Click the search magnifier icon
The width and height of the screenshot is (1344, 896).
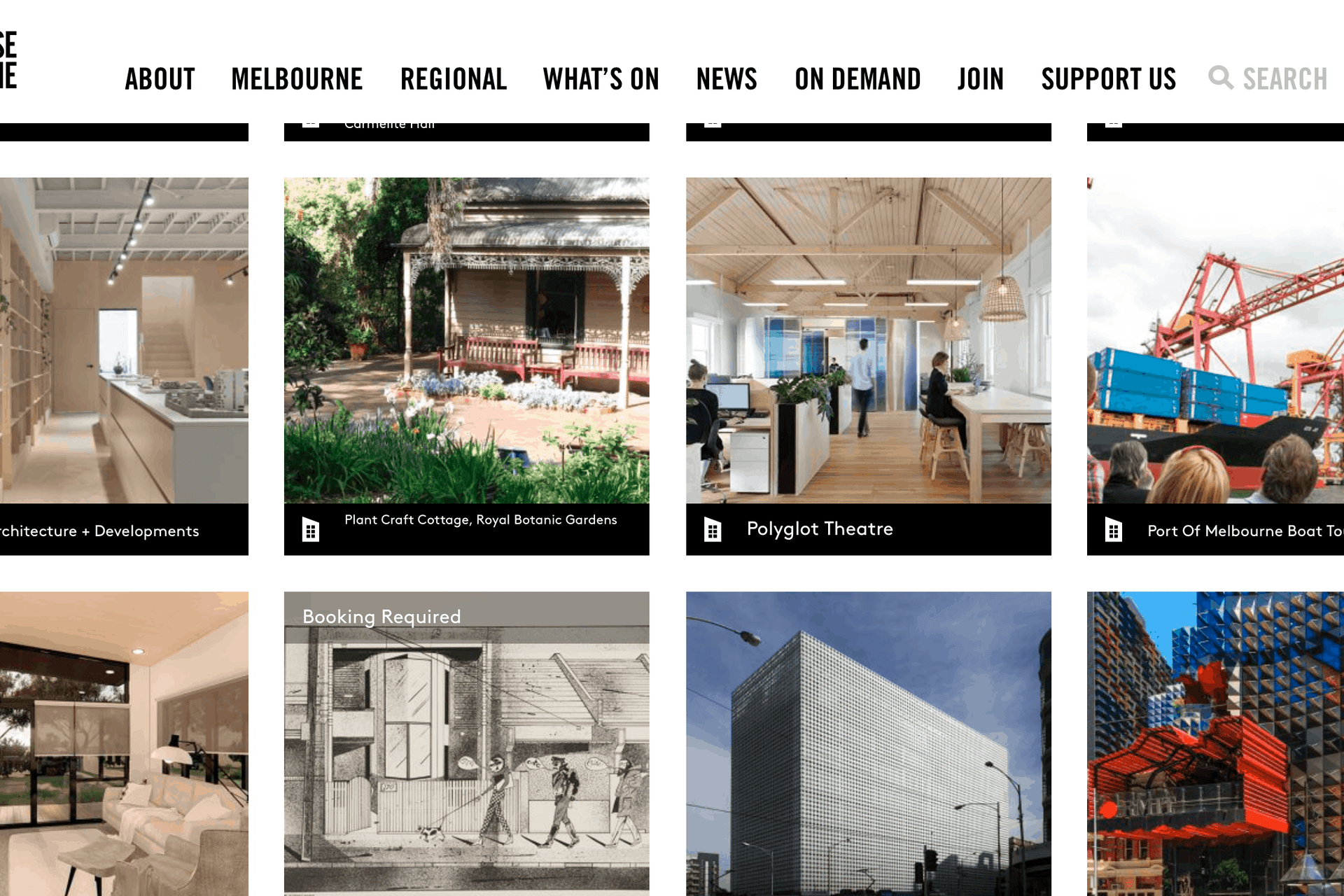coord(1221,78)
